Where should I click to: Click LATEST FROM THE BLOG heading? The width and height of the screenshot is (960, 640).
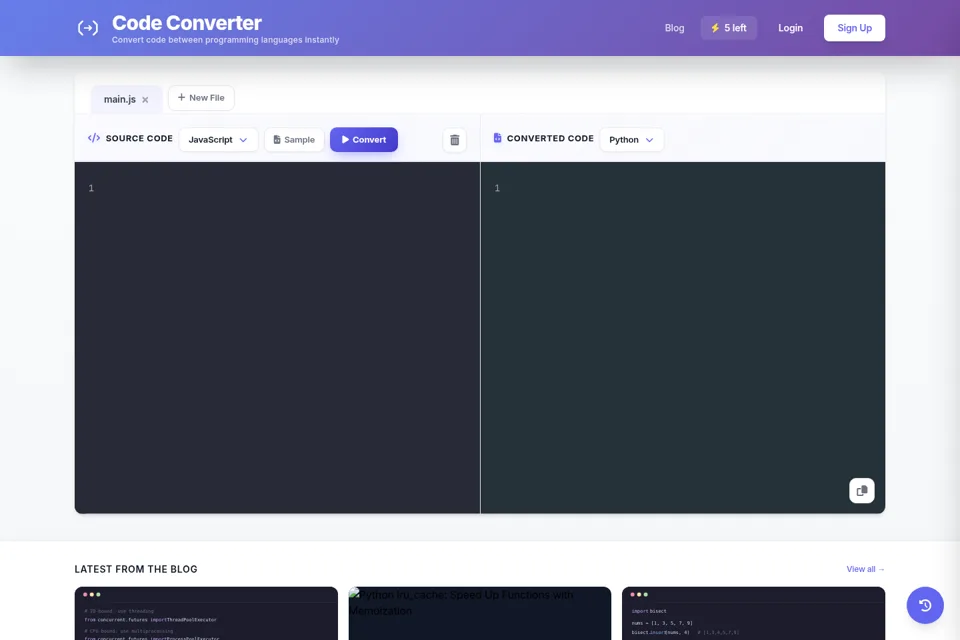point(136,569)
